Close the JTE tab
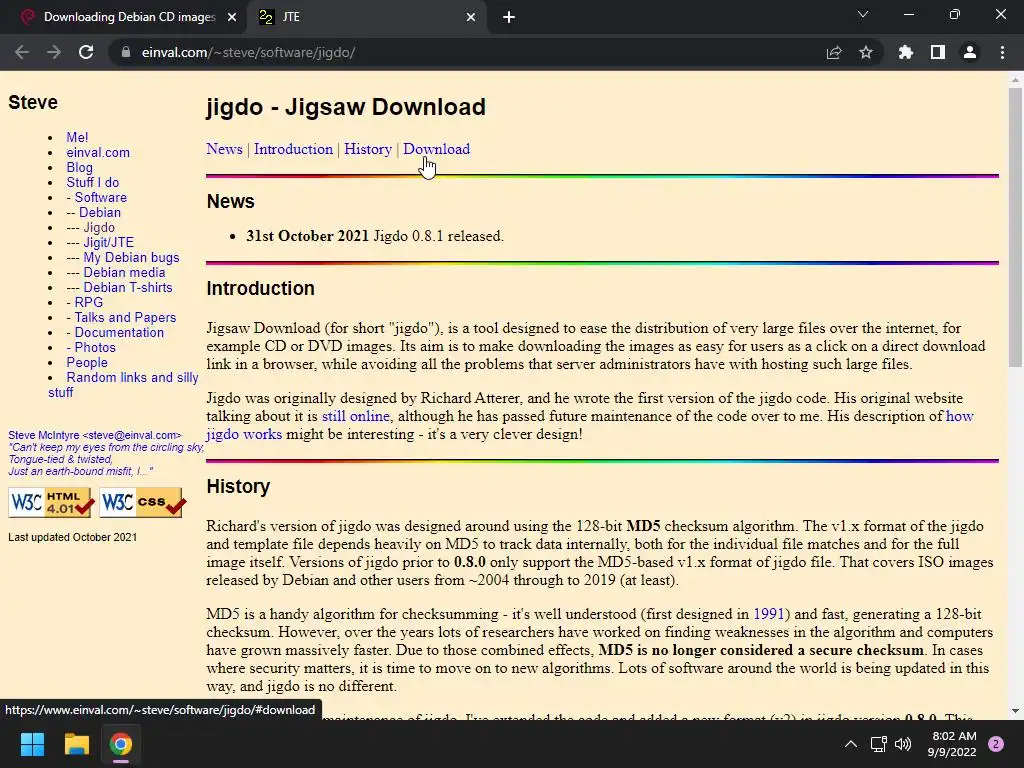The image size is (1024, 768). 471,17
